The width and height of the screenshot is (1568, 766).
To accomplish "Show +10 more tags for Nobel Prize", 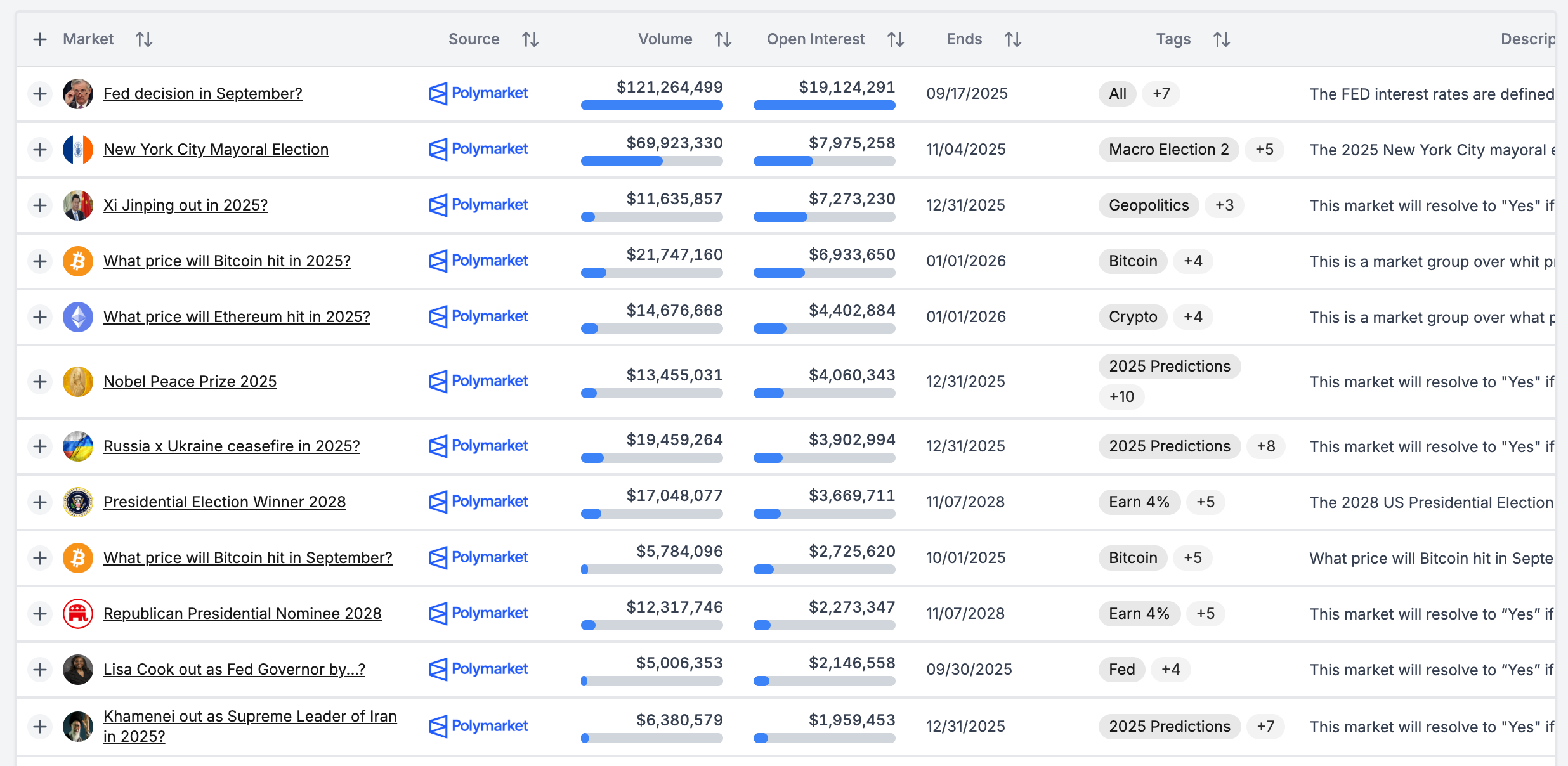I will [1121, 397].
